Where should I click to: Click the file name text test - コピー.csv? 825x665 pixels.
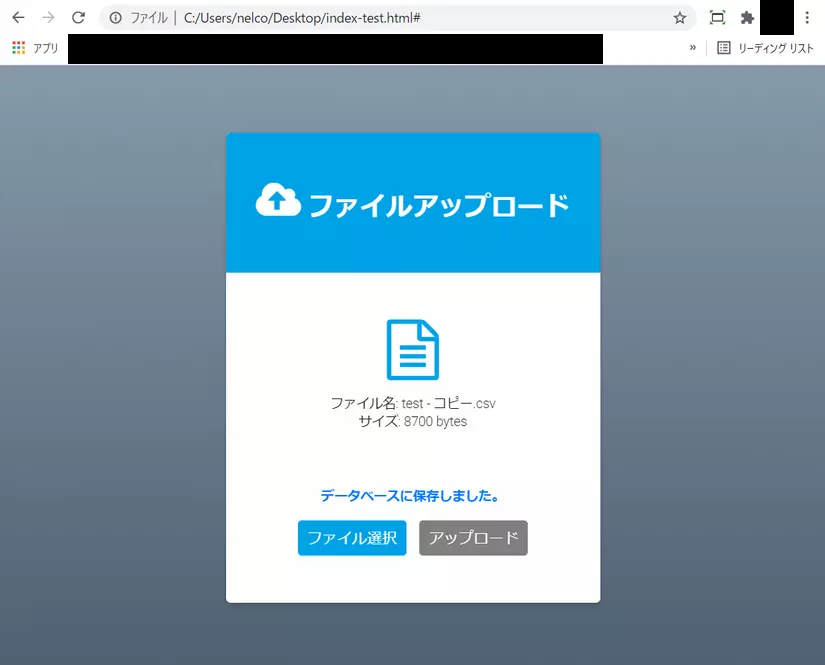point(448,404)
